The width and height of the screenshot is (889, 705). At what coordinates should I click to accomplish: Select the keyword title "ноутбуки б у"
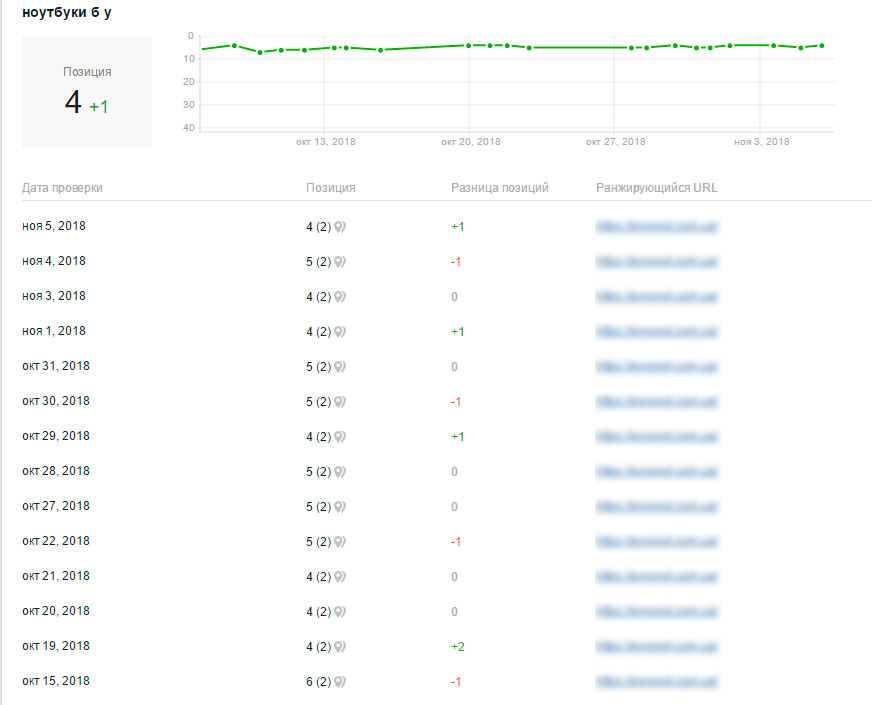point(67,12)
